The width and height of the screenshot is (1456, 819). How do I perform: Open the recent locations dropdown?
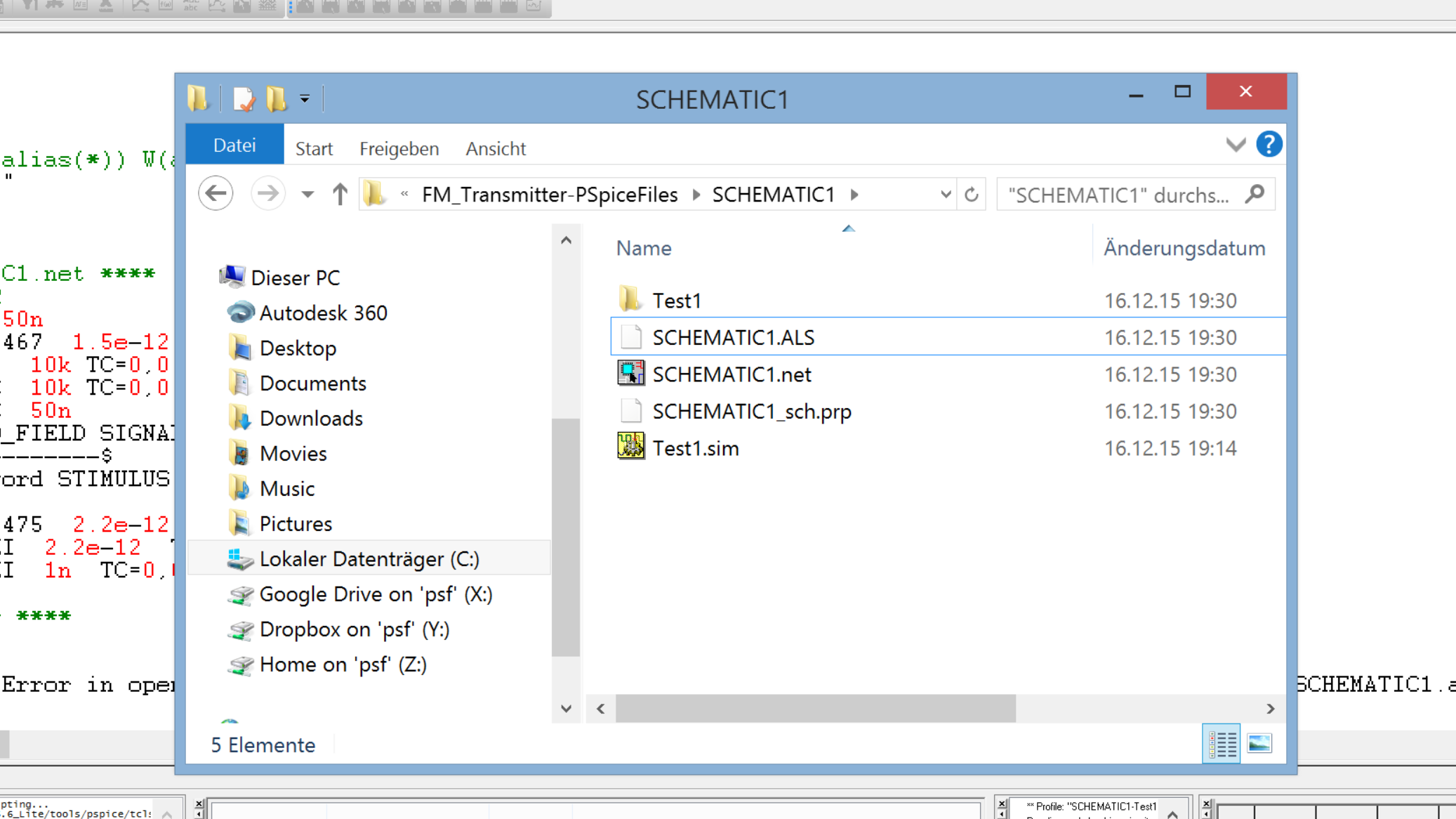point(307,195)
